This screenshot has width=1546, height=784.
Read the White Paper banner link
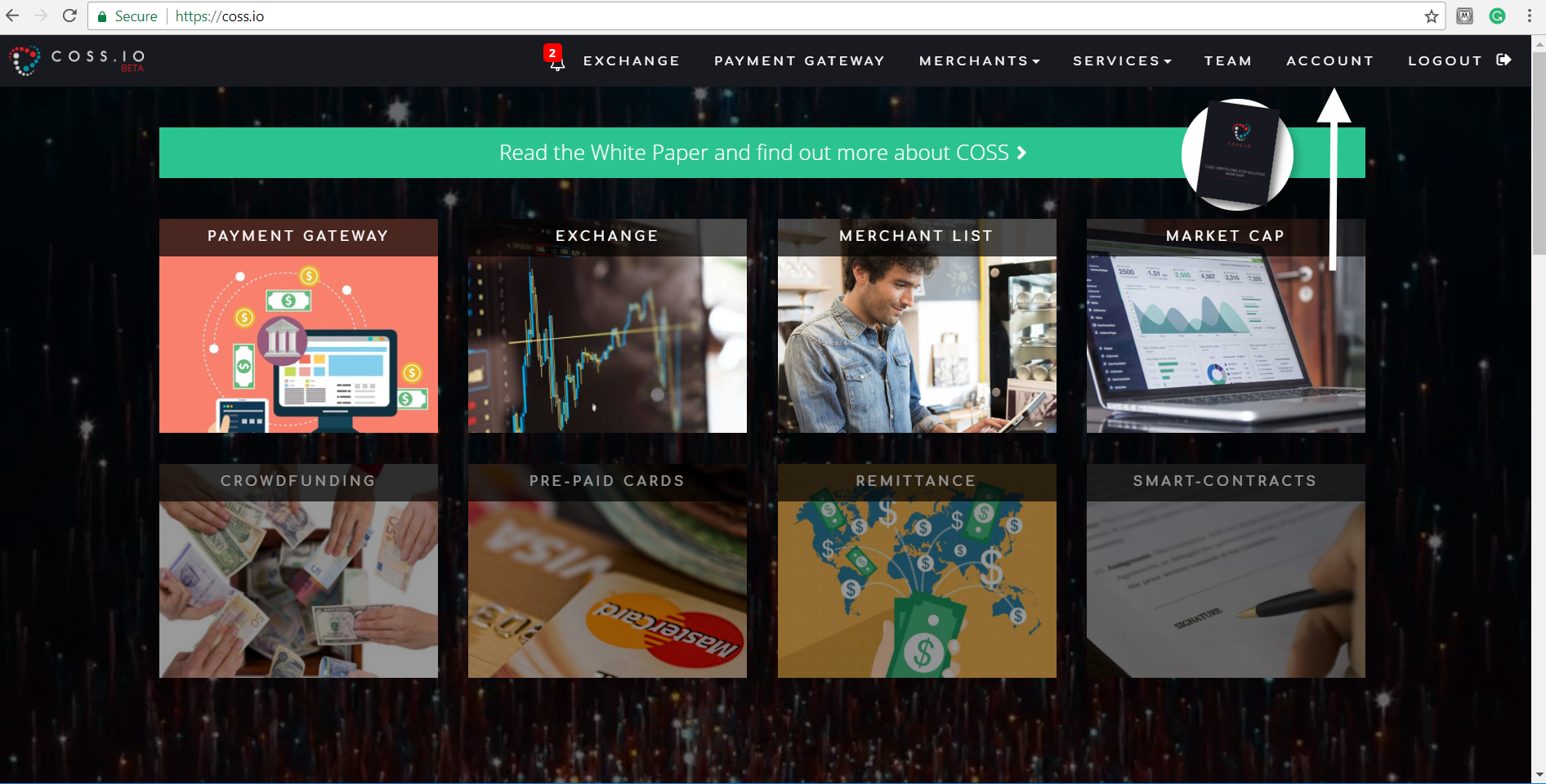click(x=762, y=153)
